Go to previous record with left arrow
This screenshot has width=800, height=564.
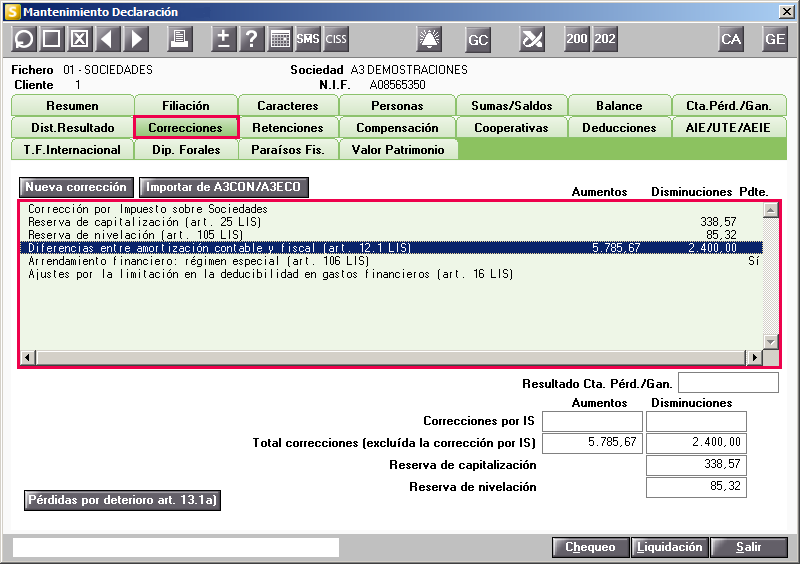(x=107, y=39)
